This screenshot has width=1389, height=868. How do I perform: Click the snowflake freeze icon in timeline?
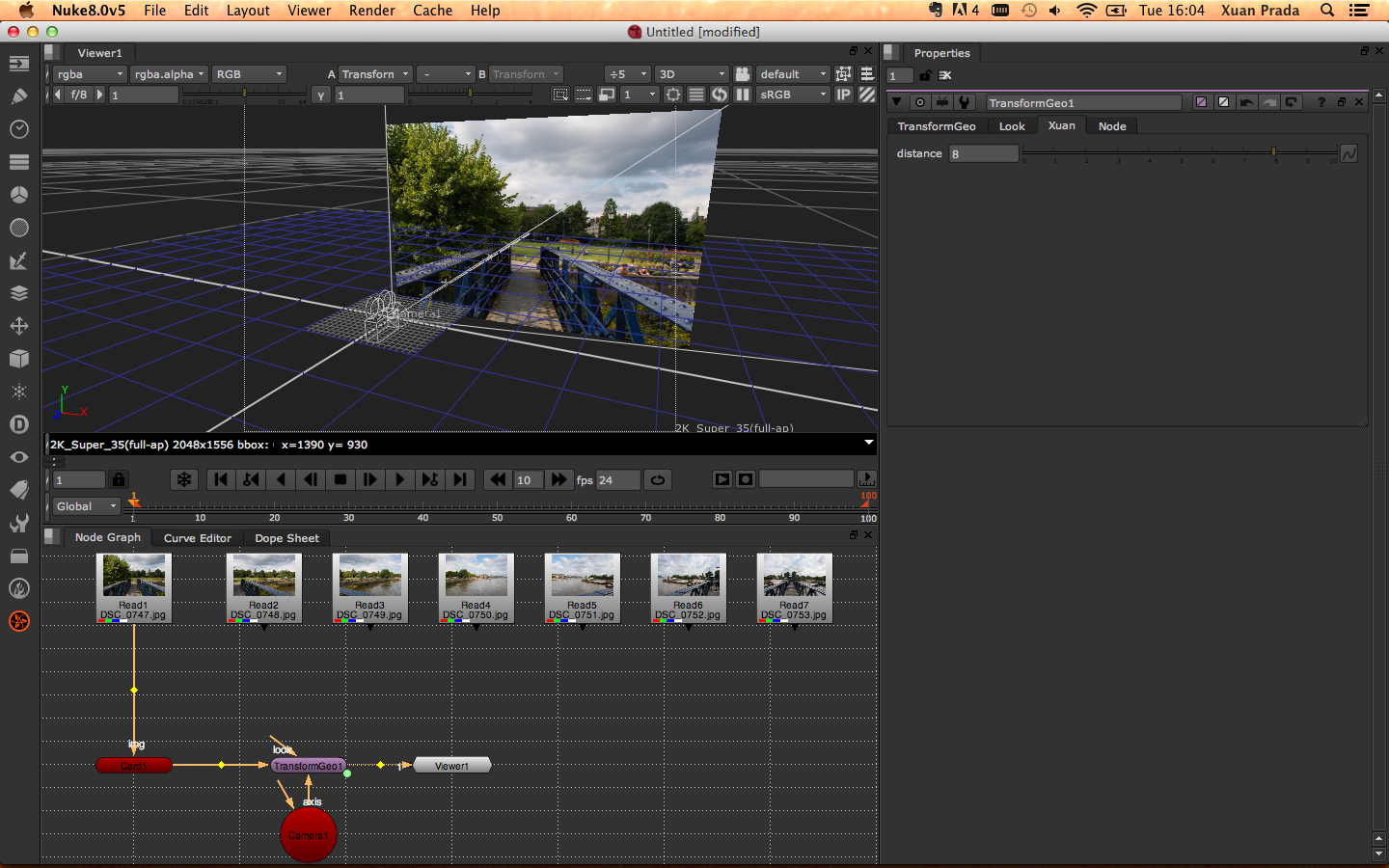184,479
